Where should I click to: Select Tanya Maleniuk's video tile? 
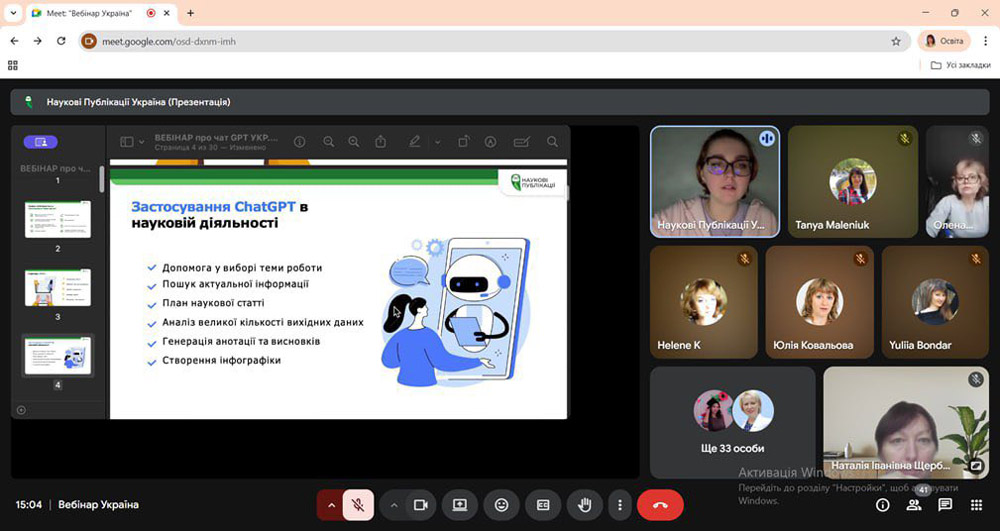(x=852, y=181)
